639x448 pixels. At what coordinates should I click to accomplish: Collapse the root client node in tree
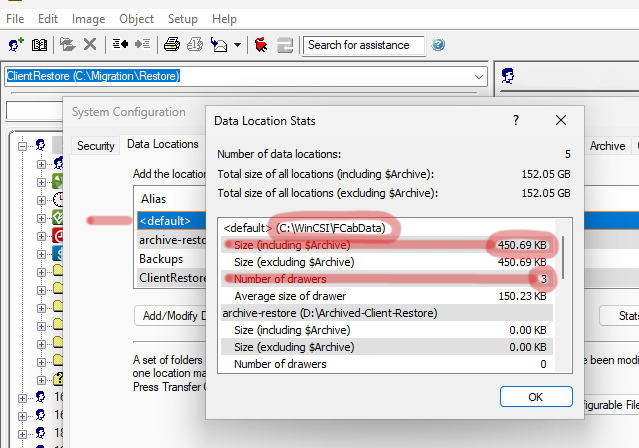click(x=22, y=146)
